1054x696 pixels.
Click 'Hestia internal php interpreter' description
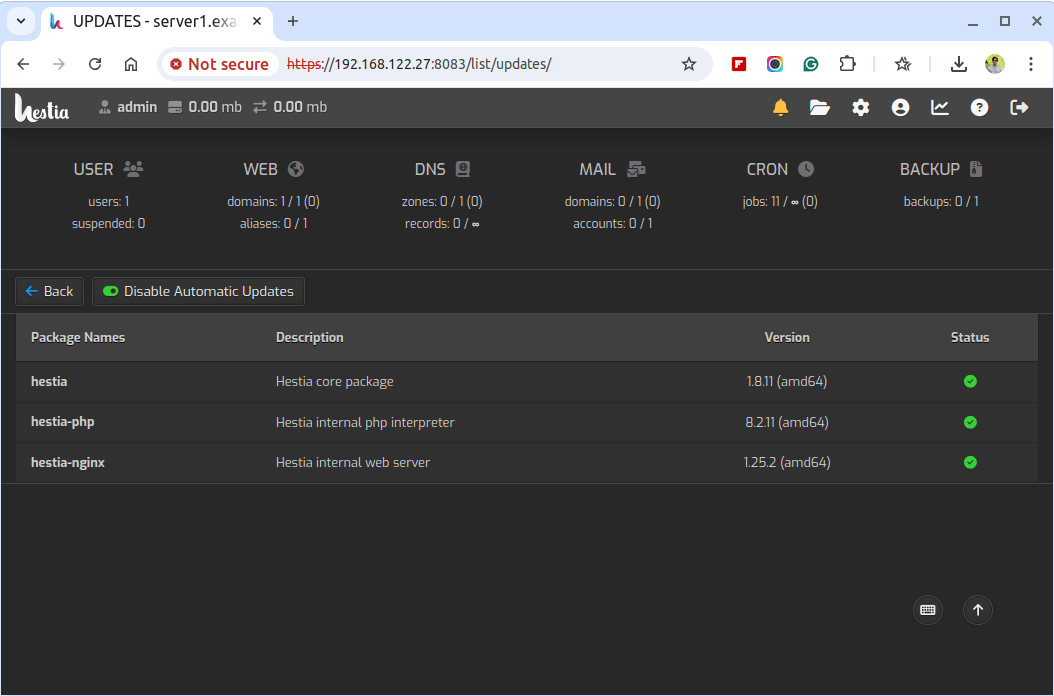tap(365, 422)
